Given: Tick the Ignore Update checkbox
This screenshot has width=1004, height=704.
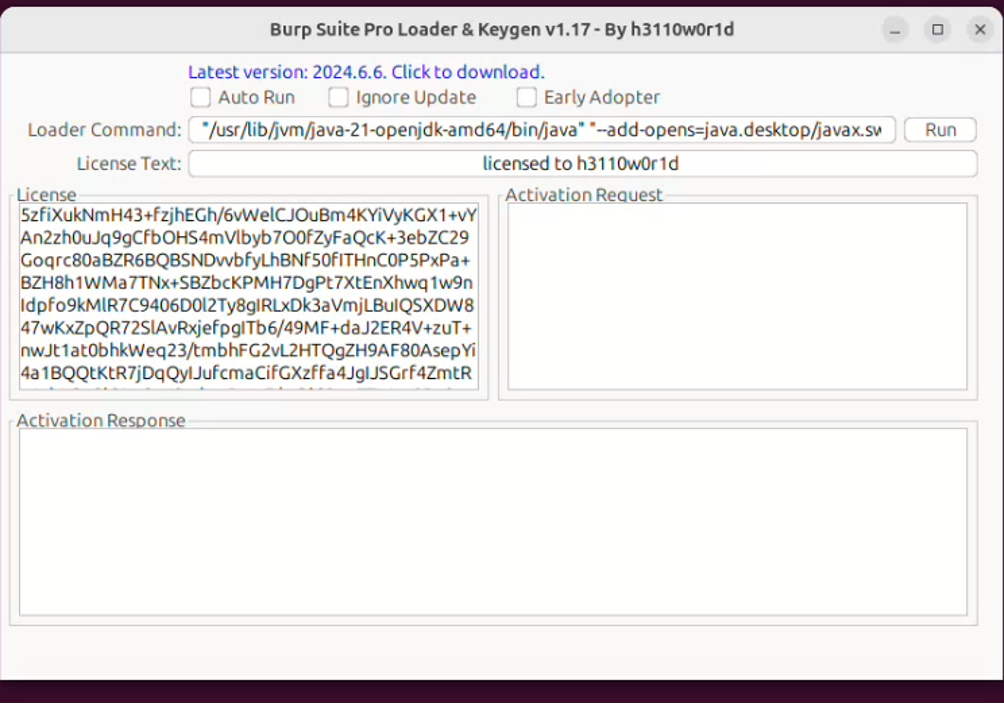Looking at the screenshot, I should 338,97.
